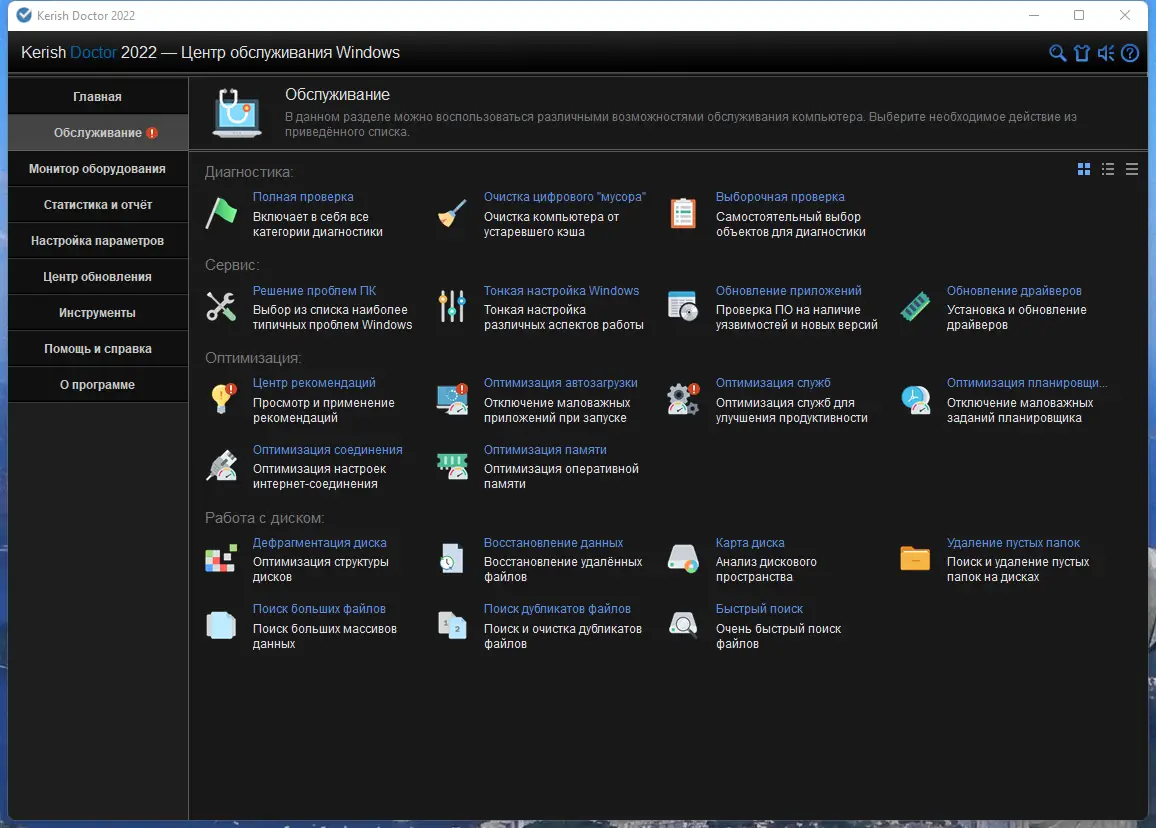
Task: Open Восстановление данных link
Action: (x=553, y=543)
